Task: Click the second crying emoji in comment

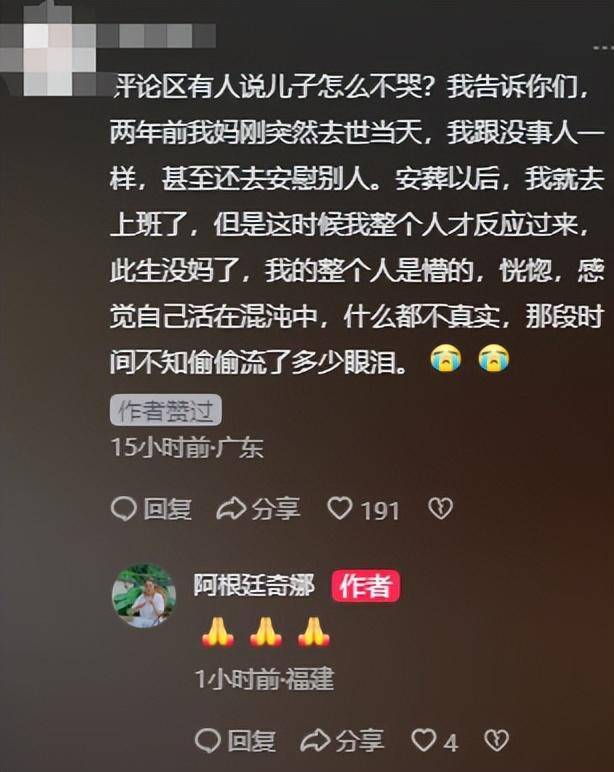Action: point(494,357)
